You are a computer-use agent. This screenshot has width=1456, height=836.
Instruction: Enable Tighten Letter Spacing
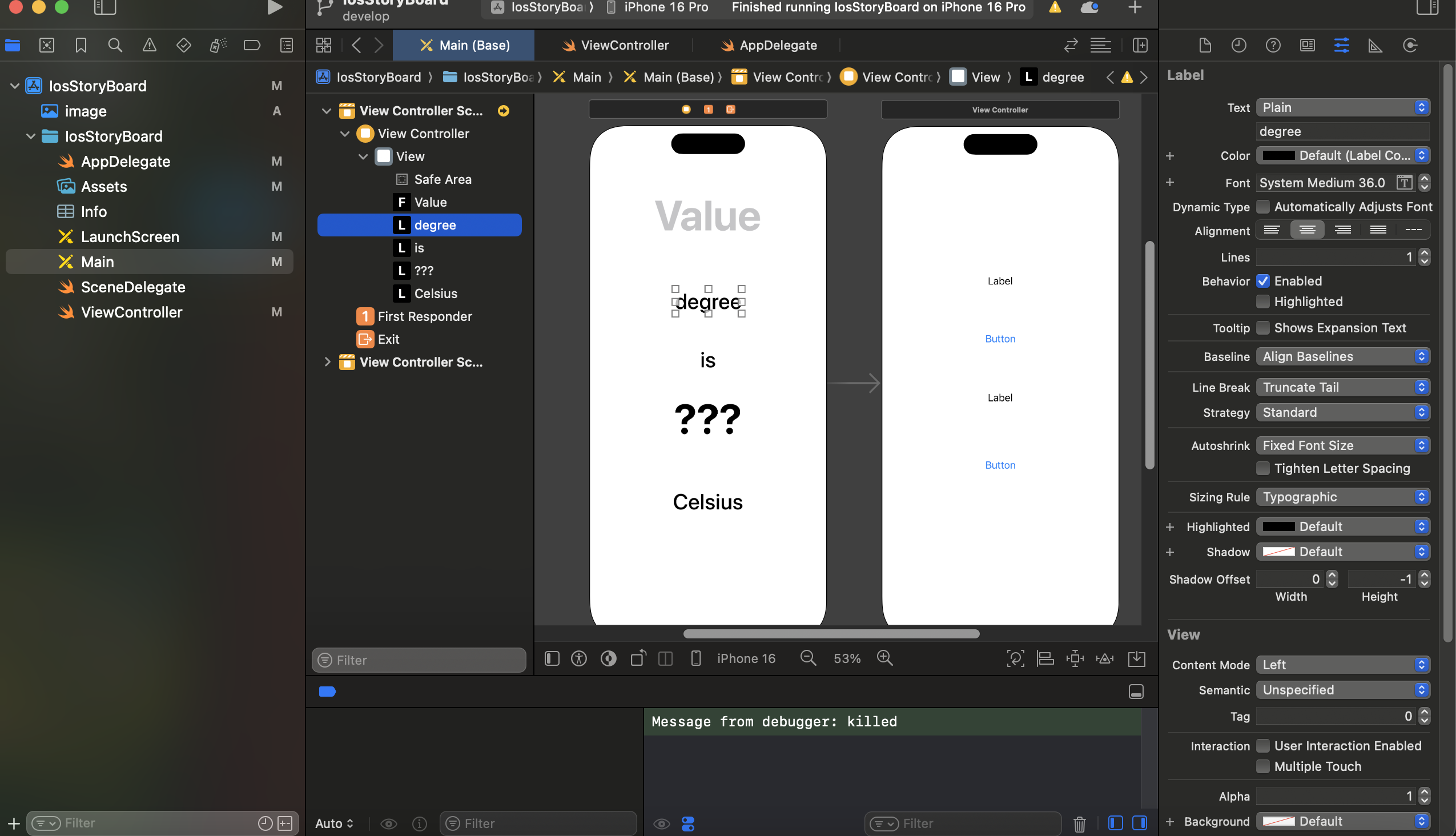[1263, 468]
